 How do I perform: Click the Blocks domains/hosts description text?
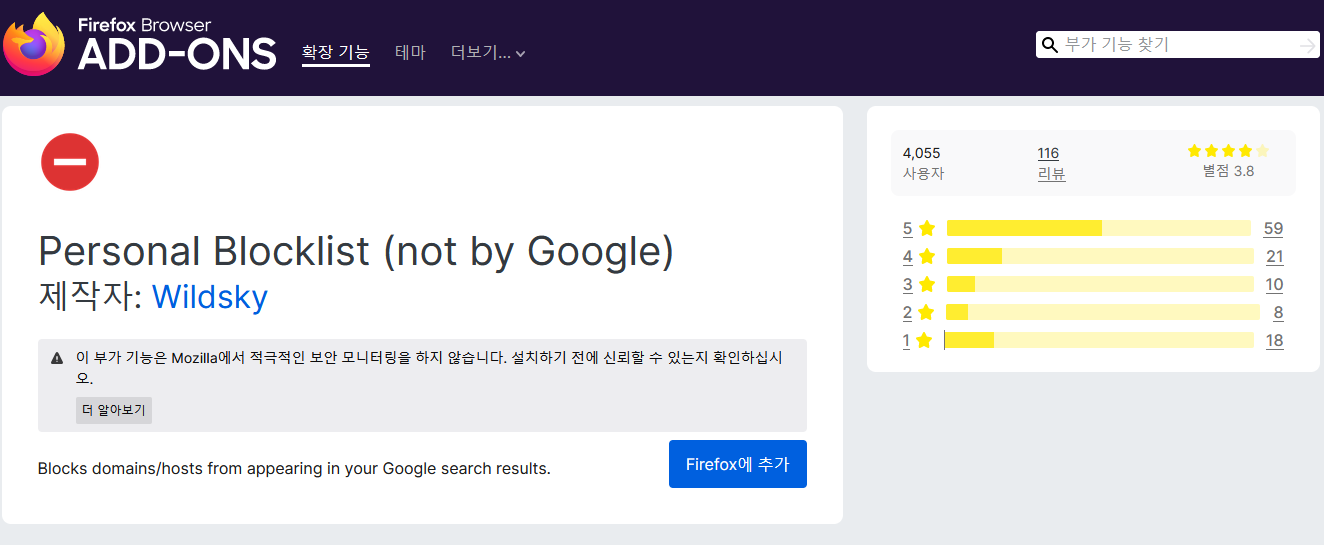[294, 468]
